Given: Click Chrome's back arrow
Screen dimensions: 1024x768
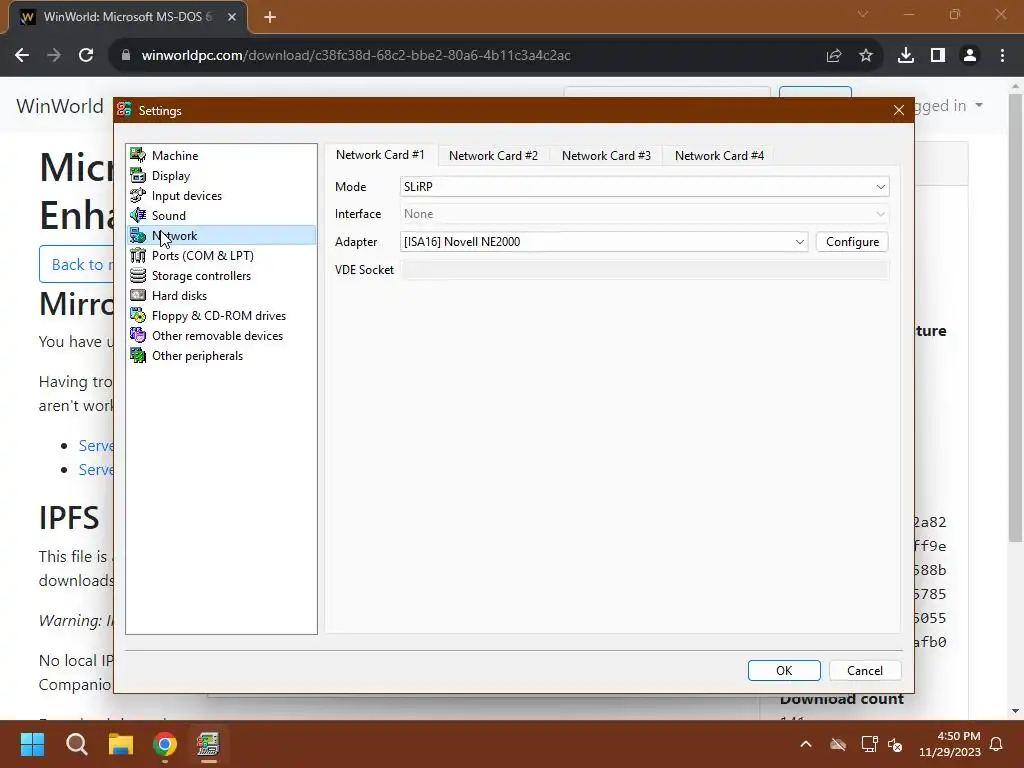Looking at the screenshot, I should [22, 56].
